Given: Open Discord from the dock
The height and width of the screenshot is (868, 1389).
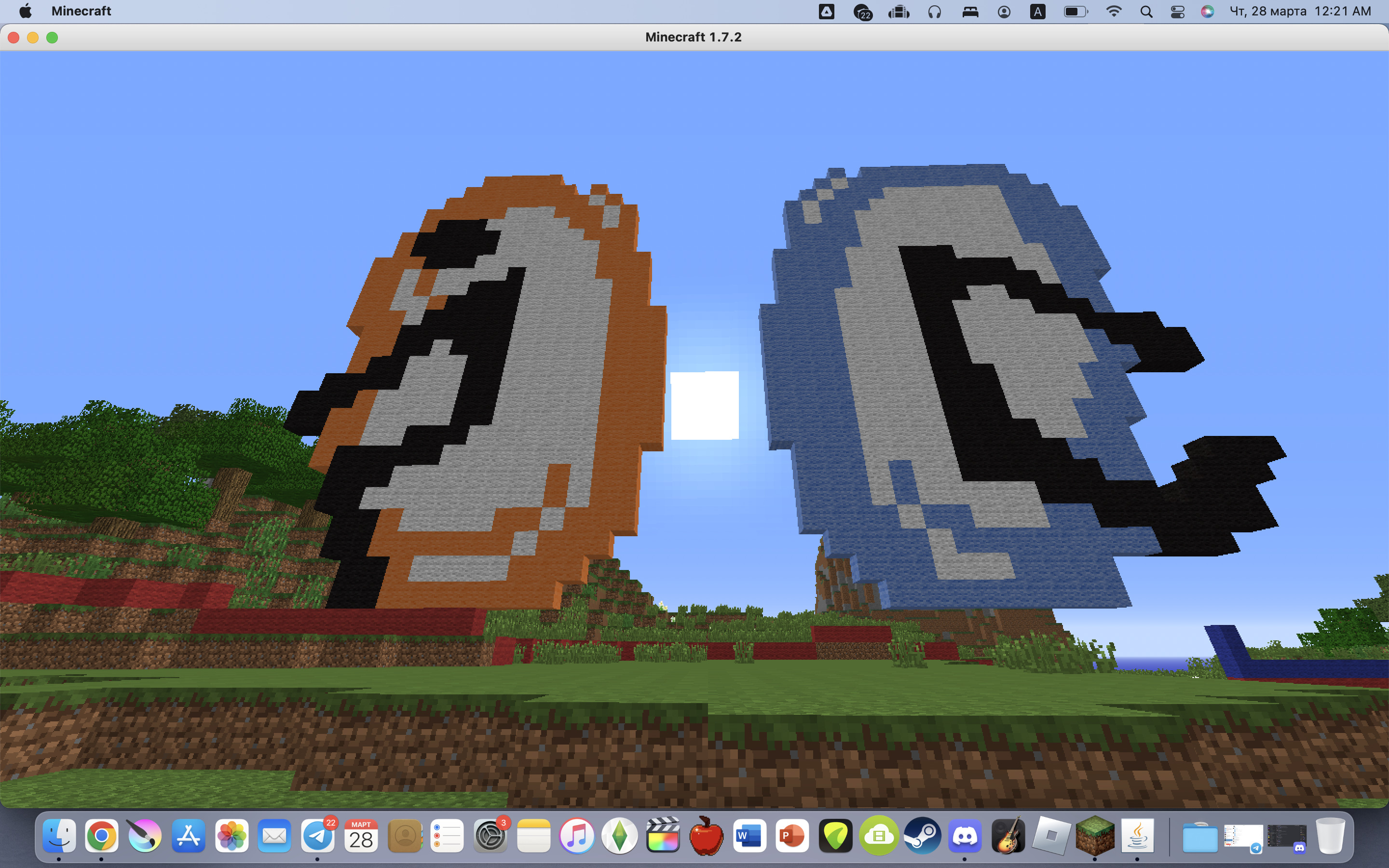Looking at the screenshot, I should (x=965, y=836).
